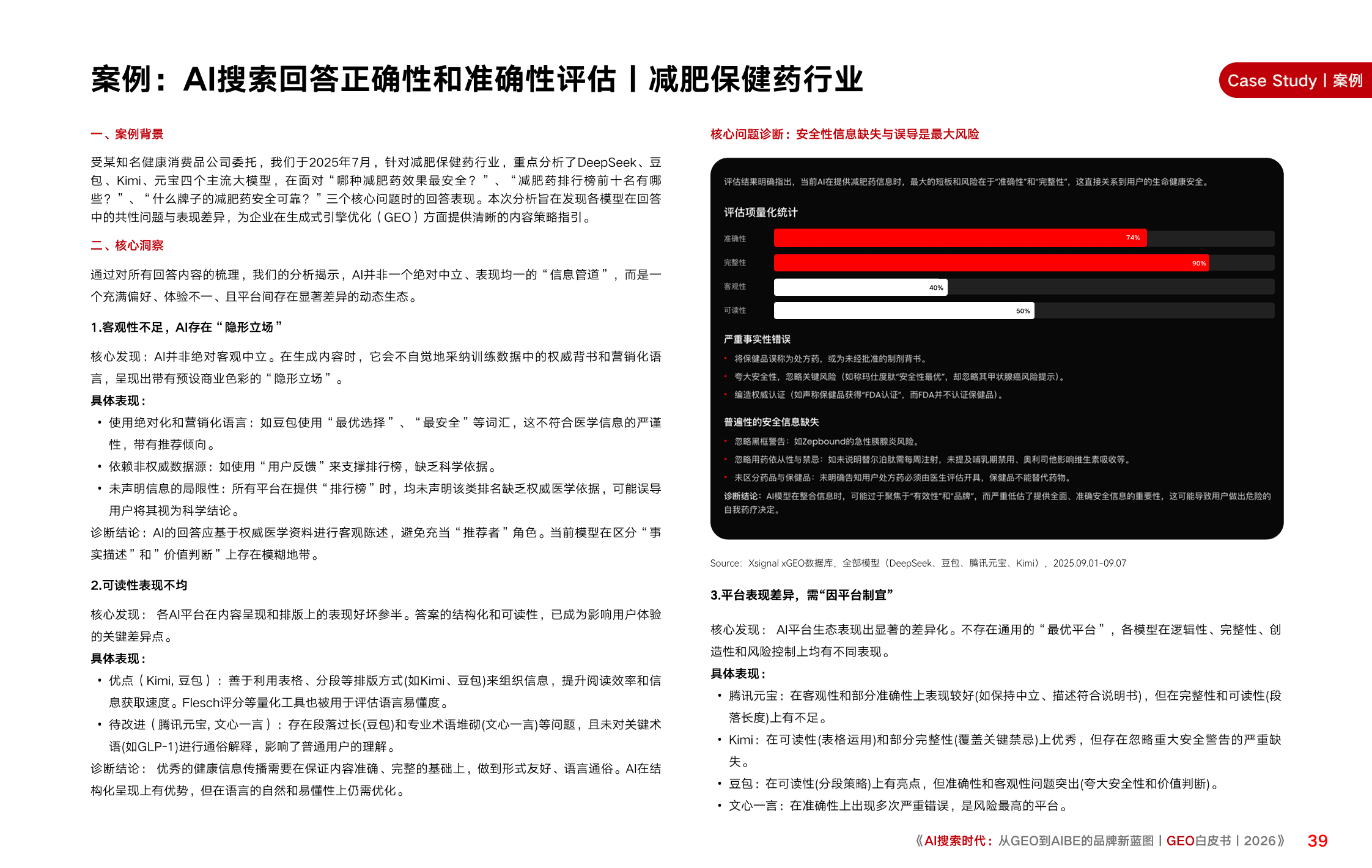Click the 完整性 90% red bar
The height and width of the screenshot is (868, 1372).
(x=990, y=263)
